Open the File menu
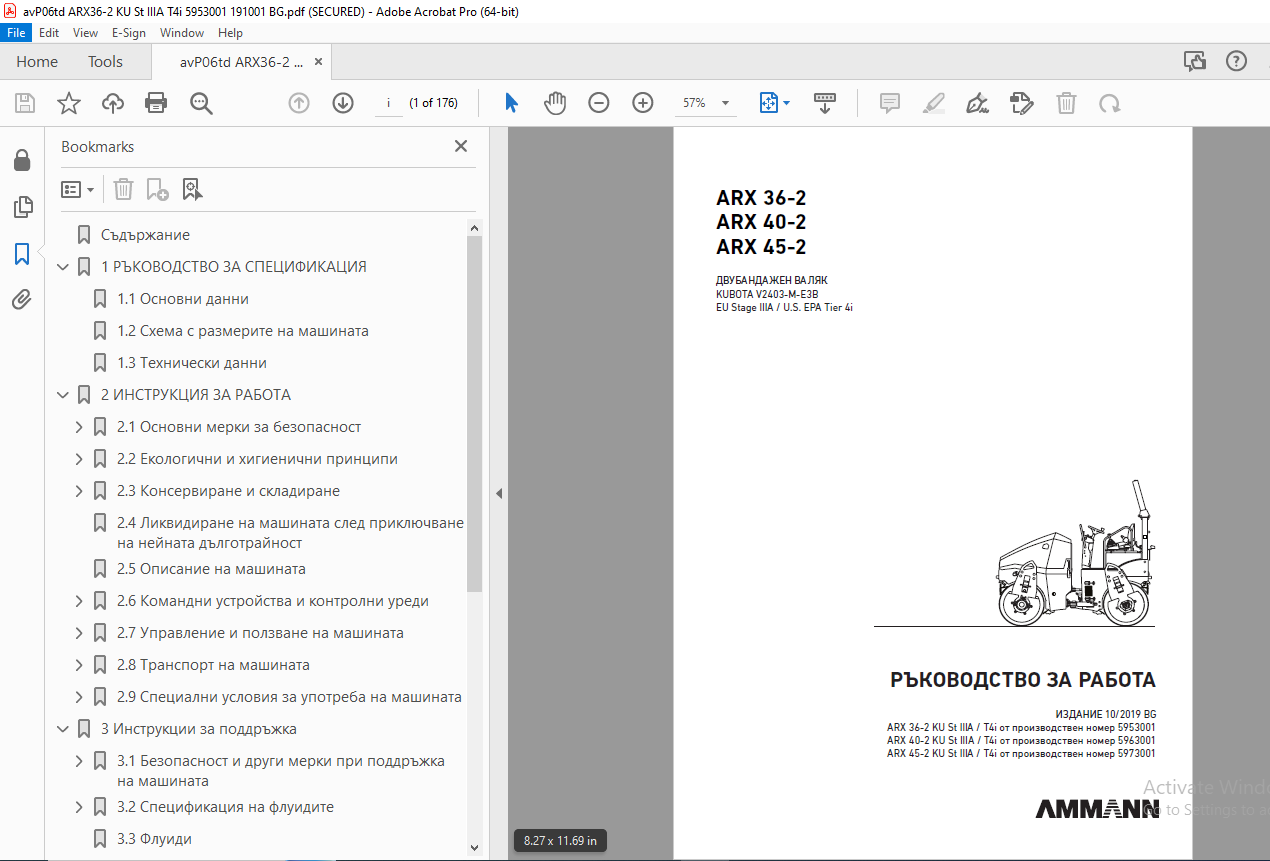 tap(17, 33)
